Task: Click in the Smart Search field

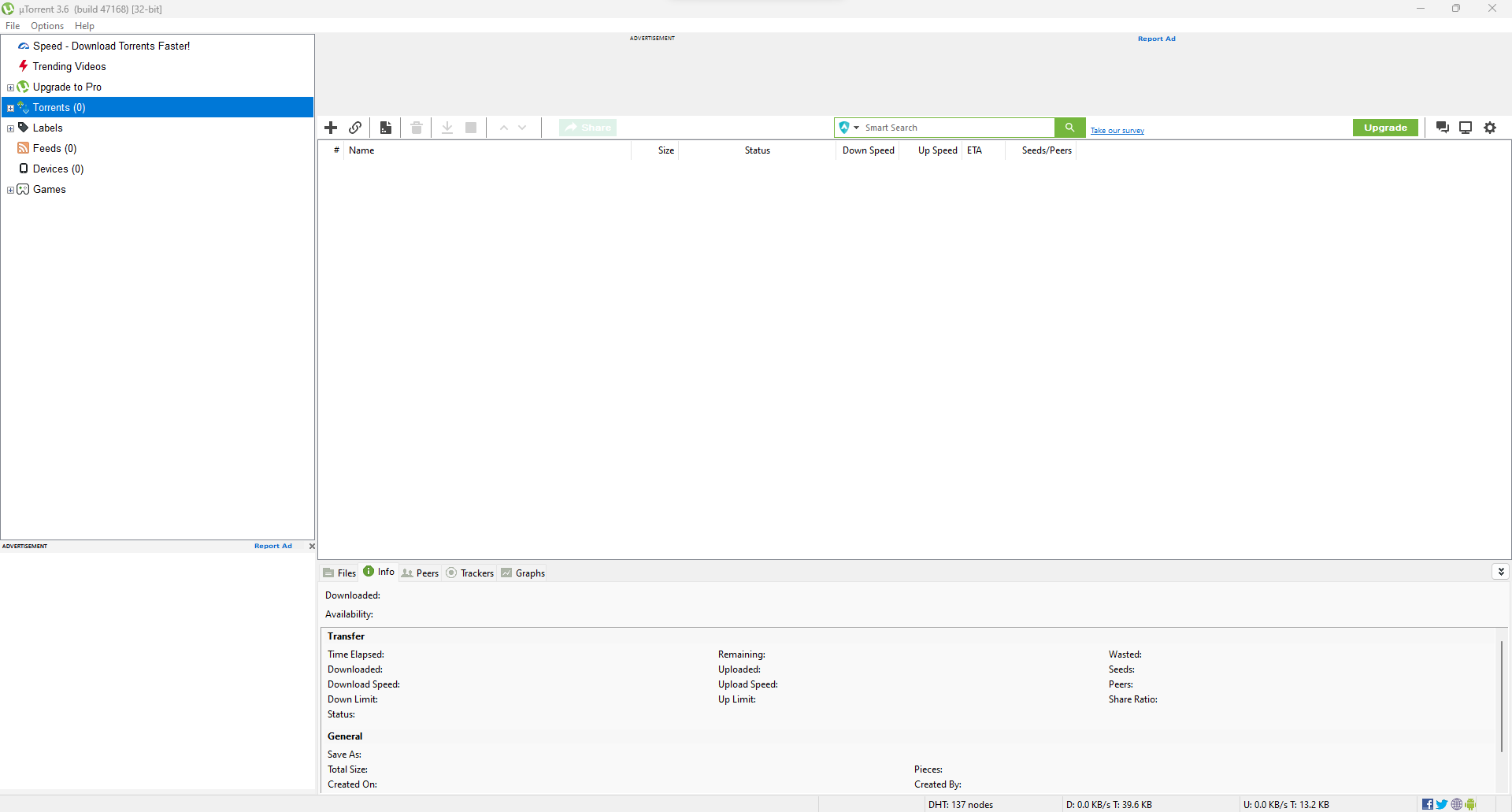Action: 957,128
